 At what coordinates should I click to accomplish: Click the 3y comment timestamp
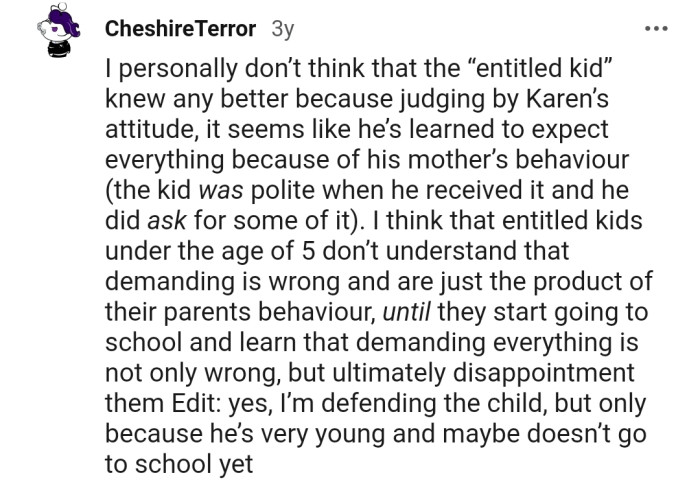(283, 29)
